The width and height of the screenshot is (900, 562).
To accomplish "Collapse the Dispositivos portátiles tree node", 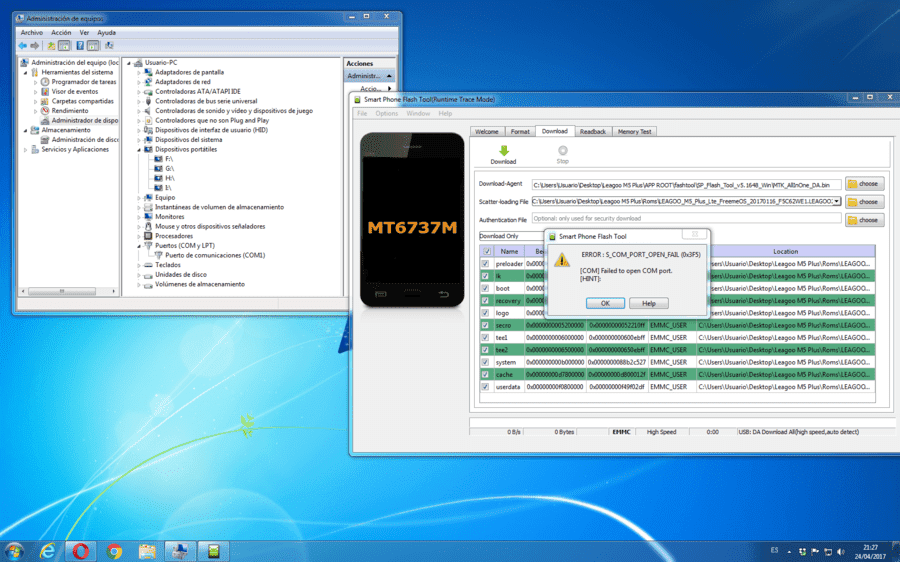I will tap(139, 149).
